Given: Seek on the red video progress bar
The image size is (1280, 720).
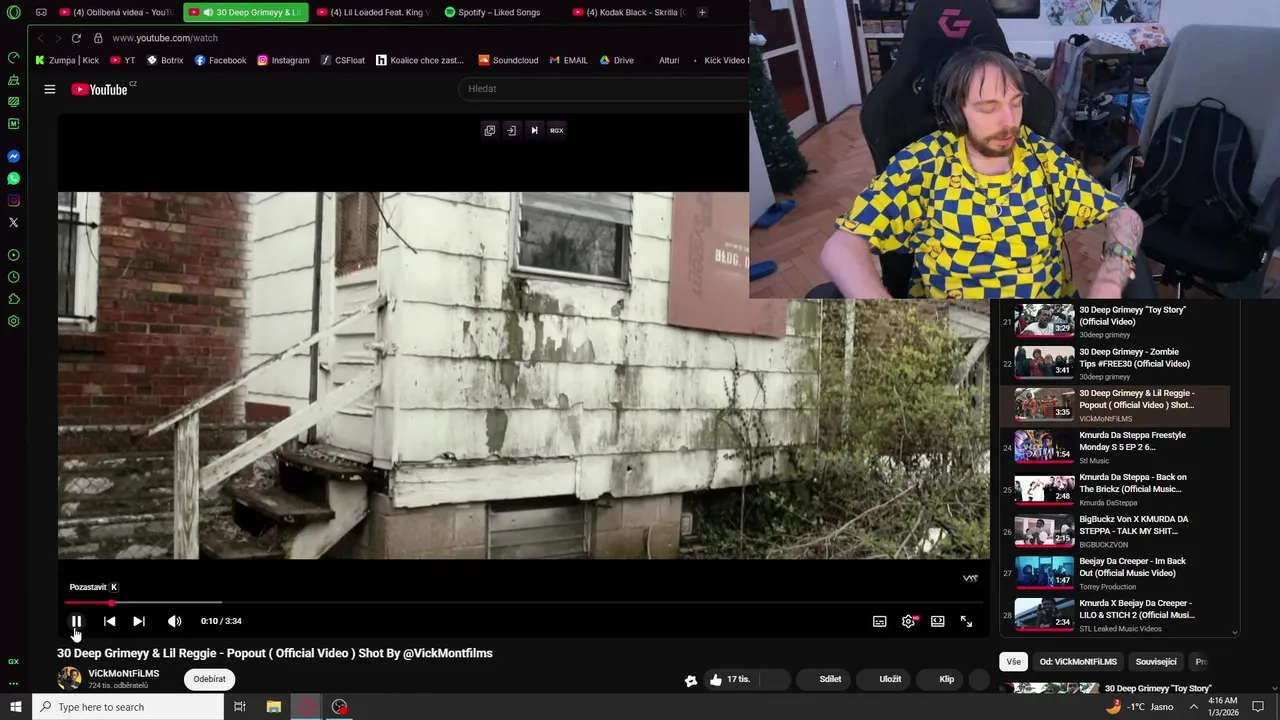Looking at the screenshot, I should pyautogui.click(x=525, y=603).
